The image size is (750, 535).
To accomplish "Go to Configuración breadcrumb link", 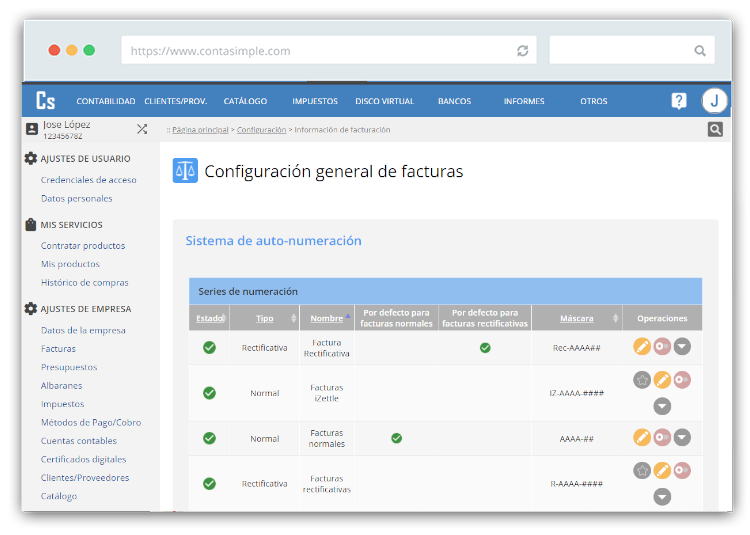I will [261, 130].
